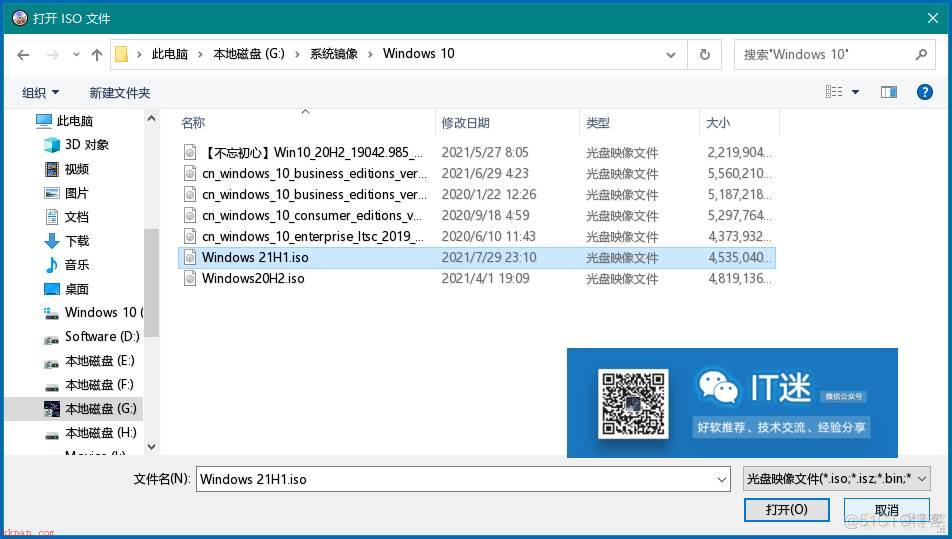Viewport: 952px width, 539px height.
Task: Expand the address bar history dropdown
Action: pyautogui.click(x=671, y=55)
